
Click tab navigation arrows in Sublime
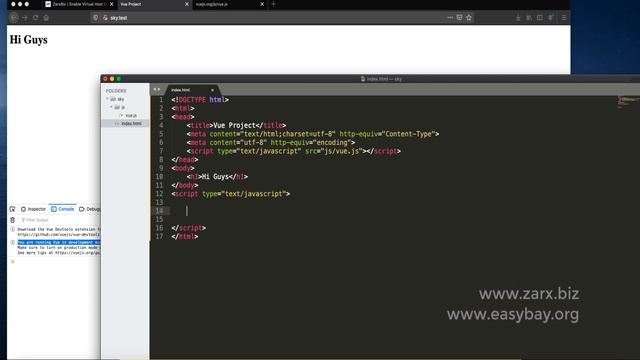(x=157, y=89)
